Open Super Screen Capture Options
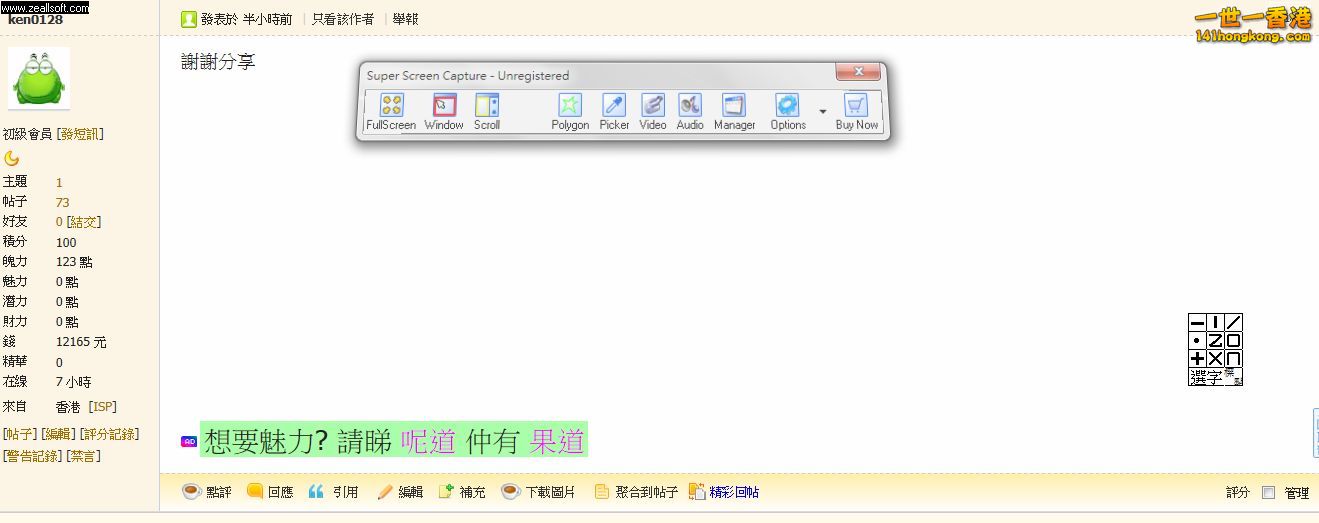 [788, 111]
